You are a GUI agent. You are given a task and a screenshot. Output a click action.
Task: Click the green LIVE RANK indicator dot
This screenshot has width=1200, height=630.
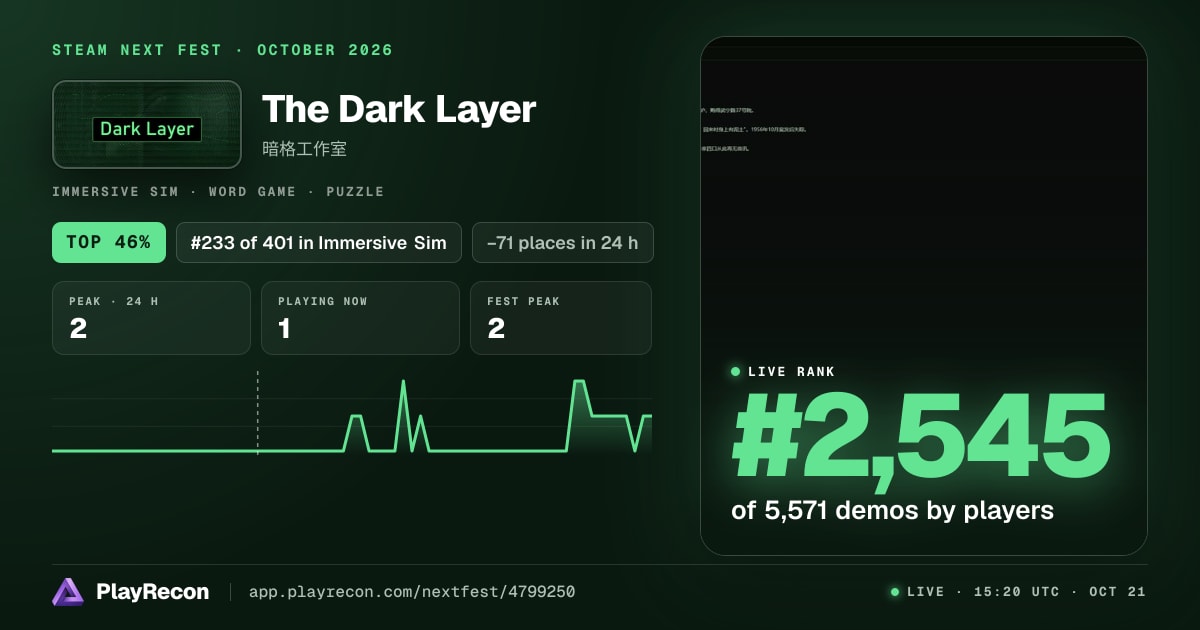[736, 372]
